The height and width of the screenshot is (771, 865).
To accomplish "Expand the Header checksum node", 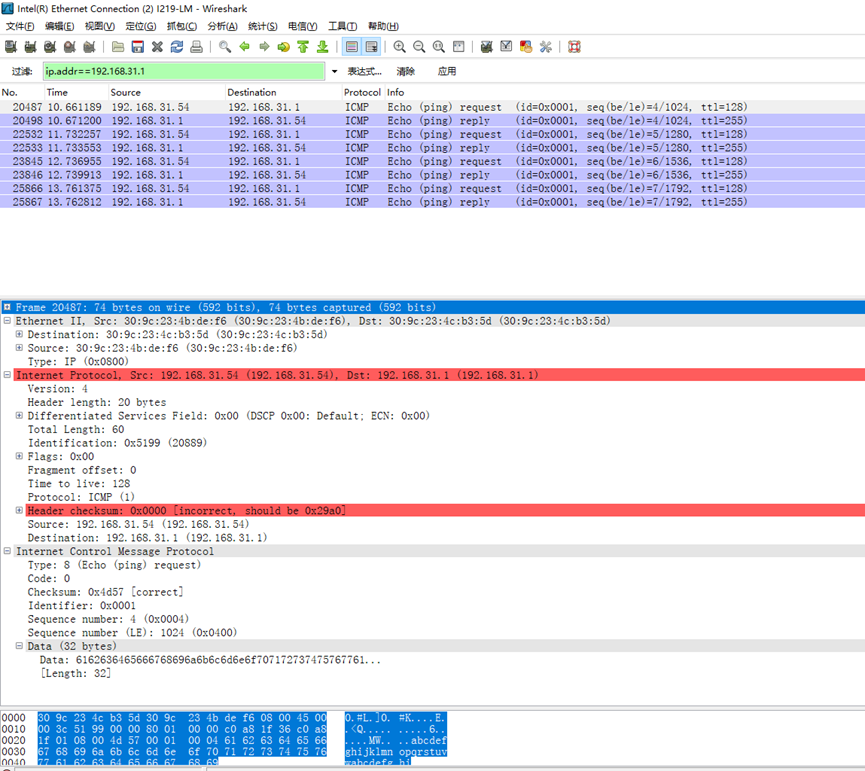I will coord(19,510).
